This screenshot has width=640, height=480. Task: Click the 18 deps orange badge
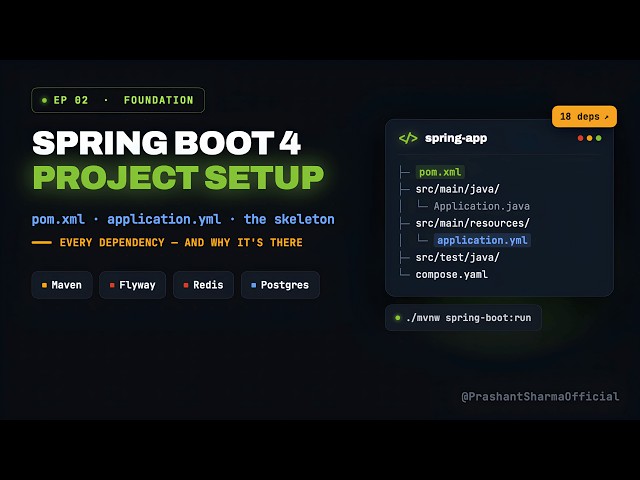(x=584, y=117)
